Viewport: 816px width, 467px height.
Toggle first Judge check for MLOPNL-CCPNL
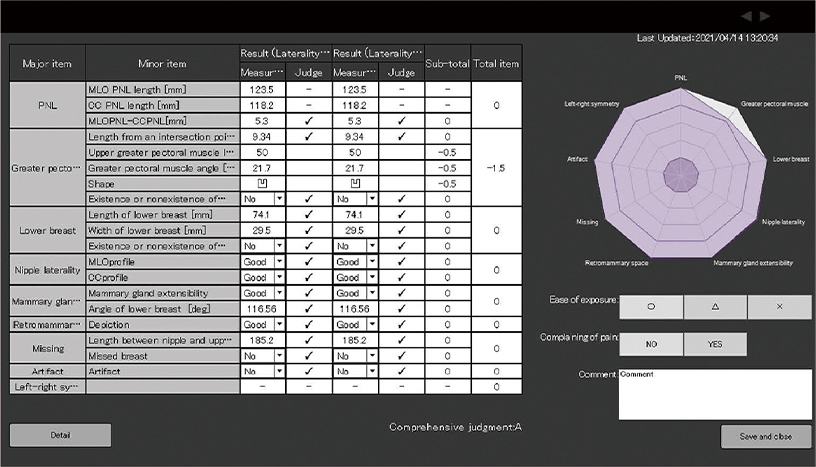coord(309,121)
